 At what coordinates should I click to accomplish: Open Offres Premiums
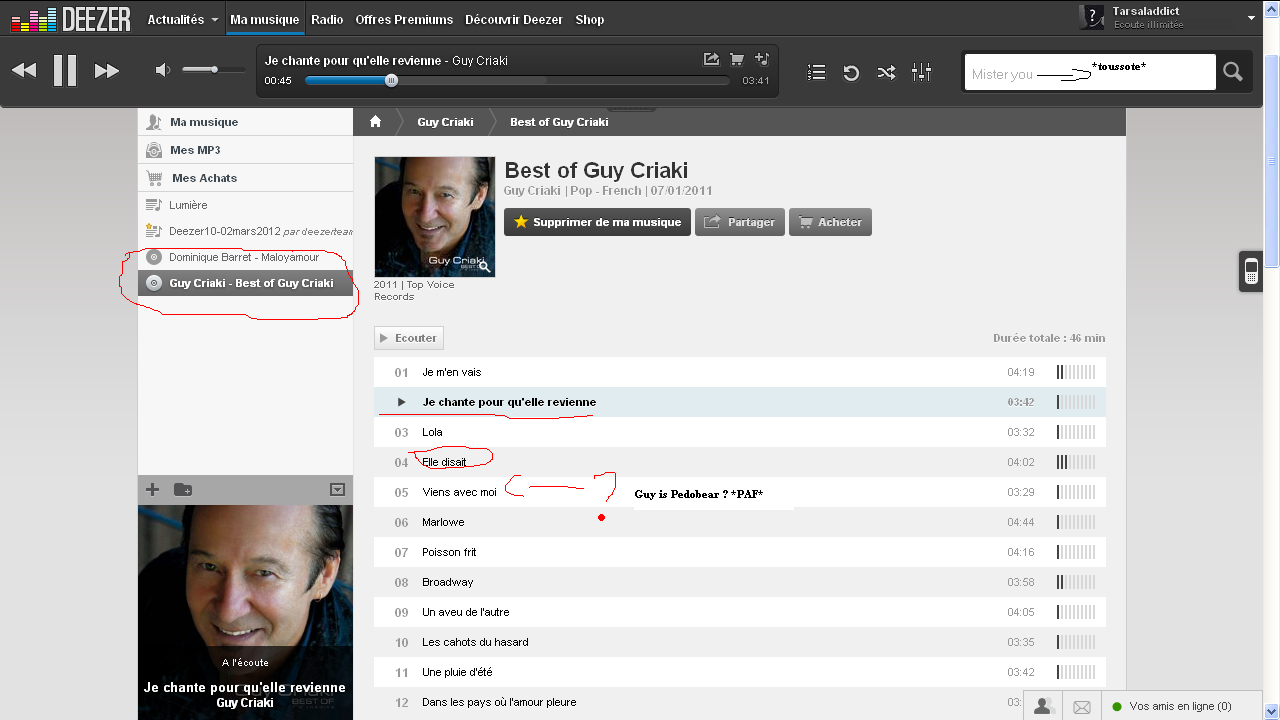pyautogui.click(x=404, y=19)
